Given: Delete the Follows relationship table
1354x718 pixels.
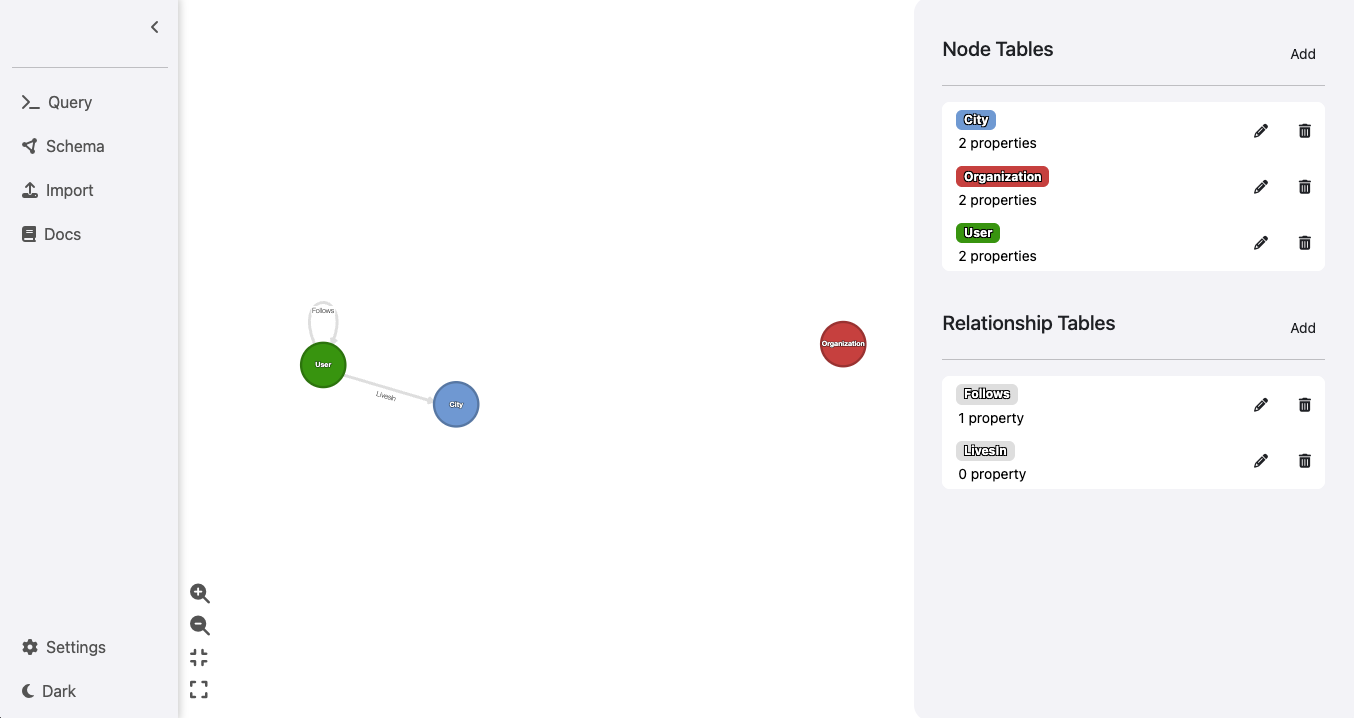Looking at the screenshot, I should click(x=1304, y=405).
